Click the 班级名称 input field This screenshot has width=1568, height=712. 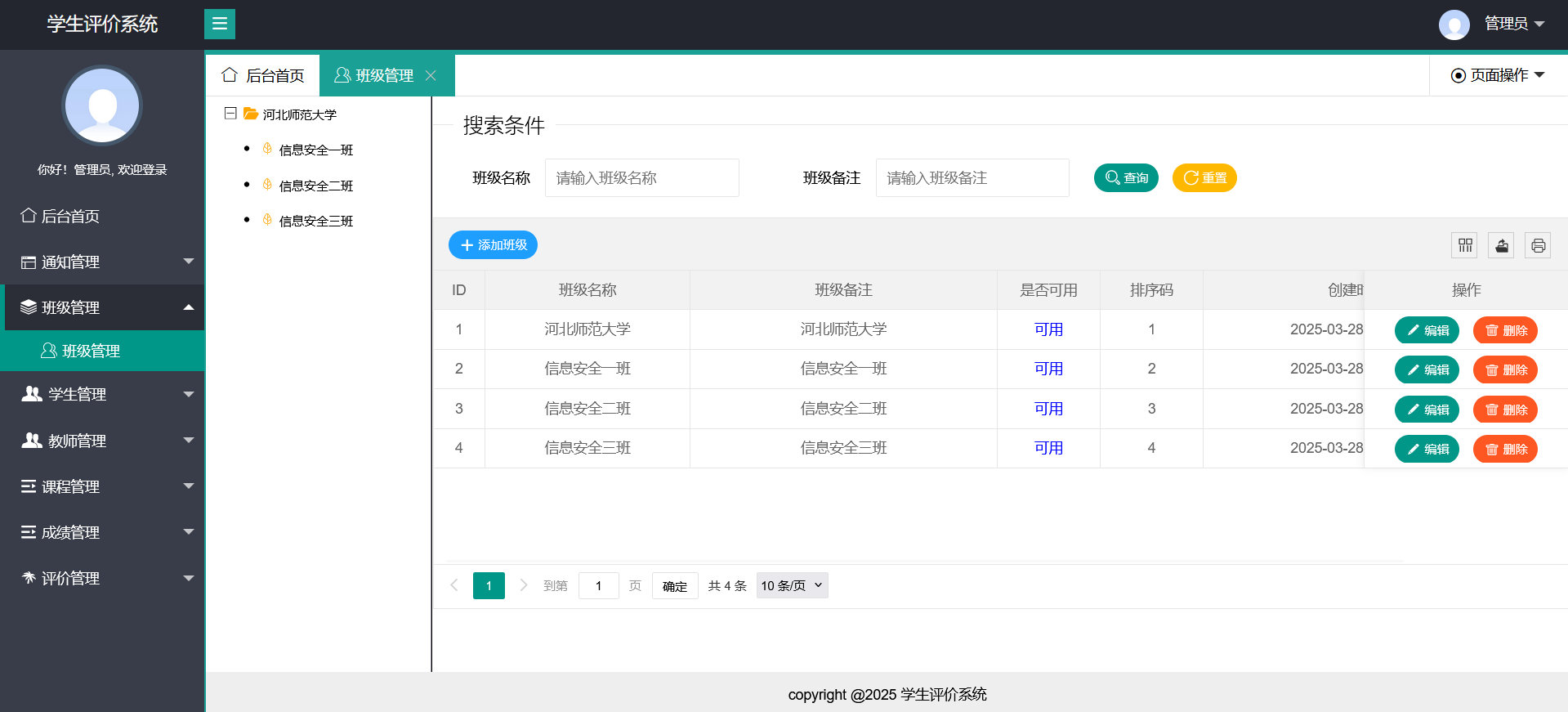point(641,178)
